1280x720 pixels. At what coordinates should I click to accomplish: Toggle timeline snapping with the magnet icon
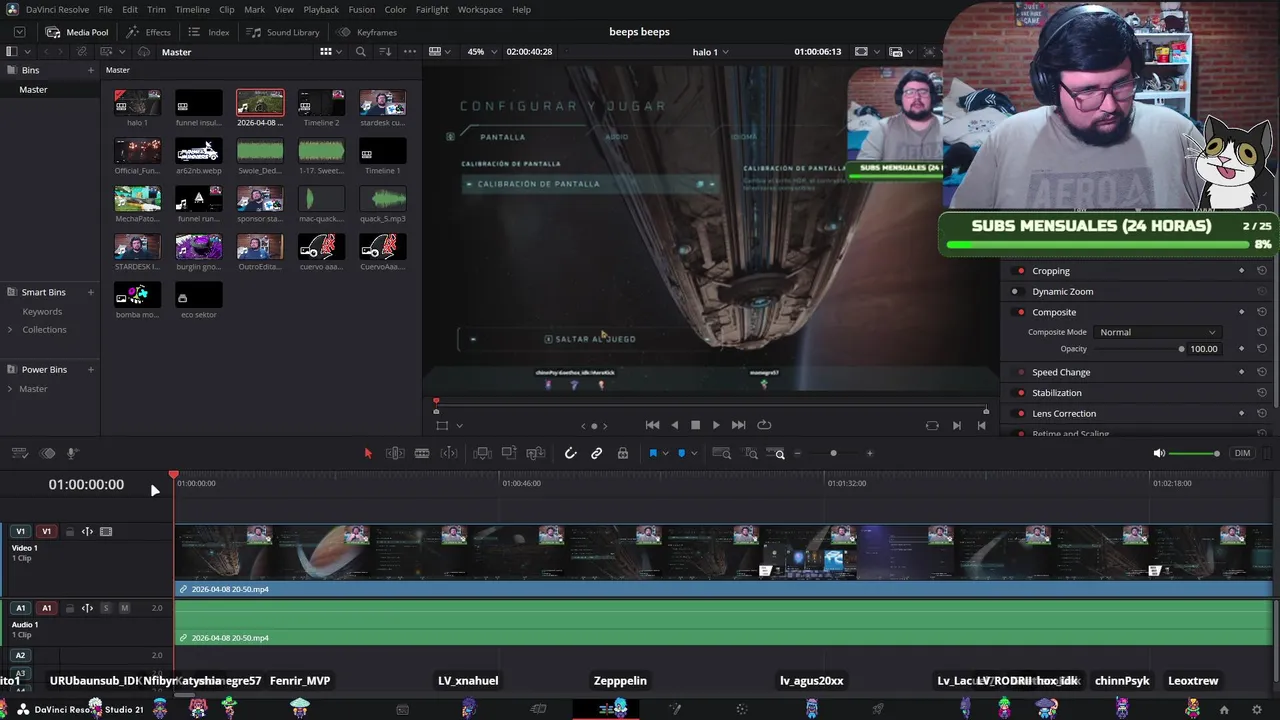[x=570, y=453]
